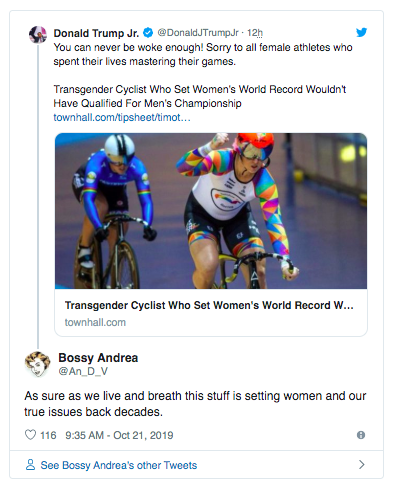Click the Twitter bird logo icon
Viewport: 394px width, 487px height.
(x=361, y=32)
